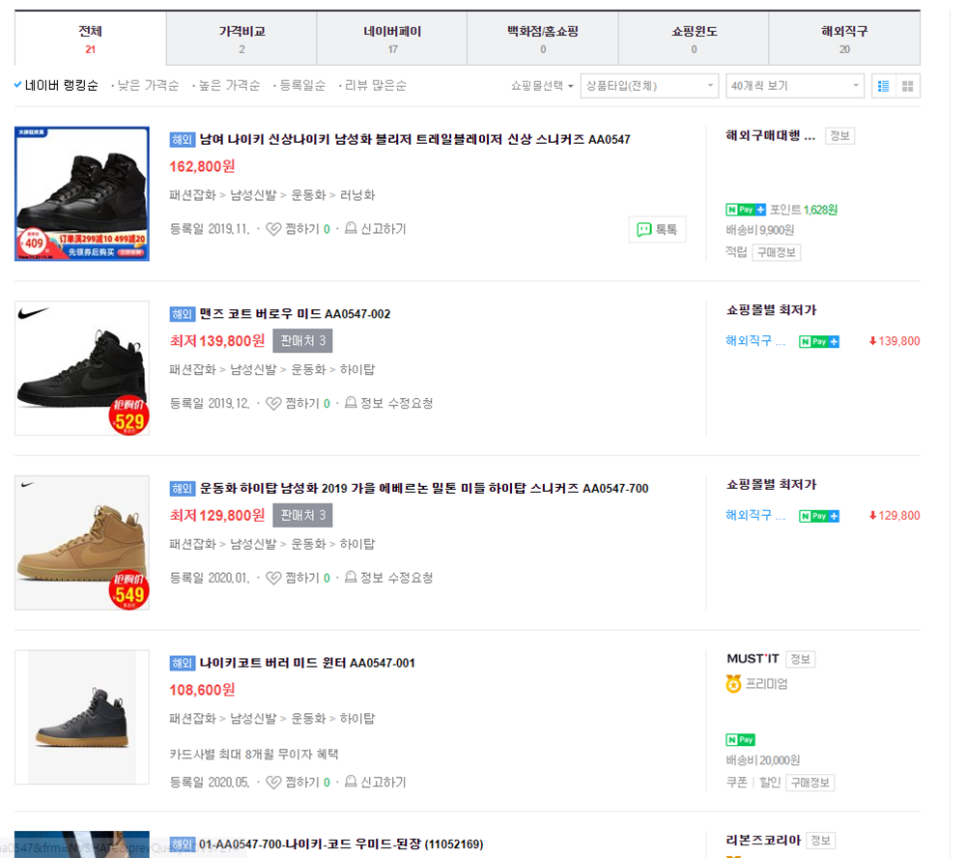Click 정보 button next to 리본즈코리아

pos(821,840)
